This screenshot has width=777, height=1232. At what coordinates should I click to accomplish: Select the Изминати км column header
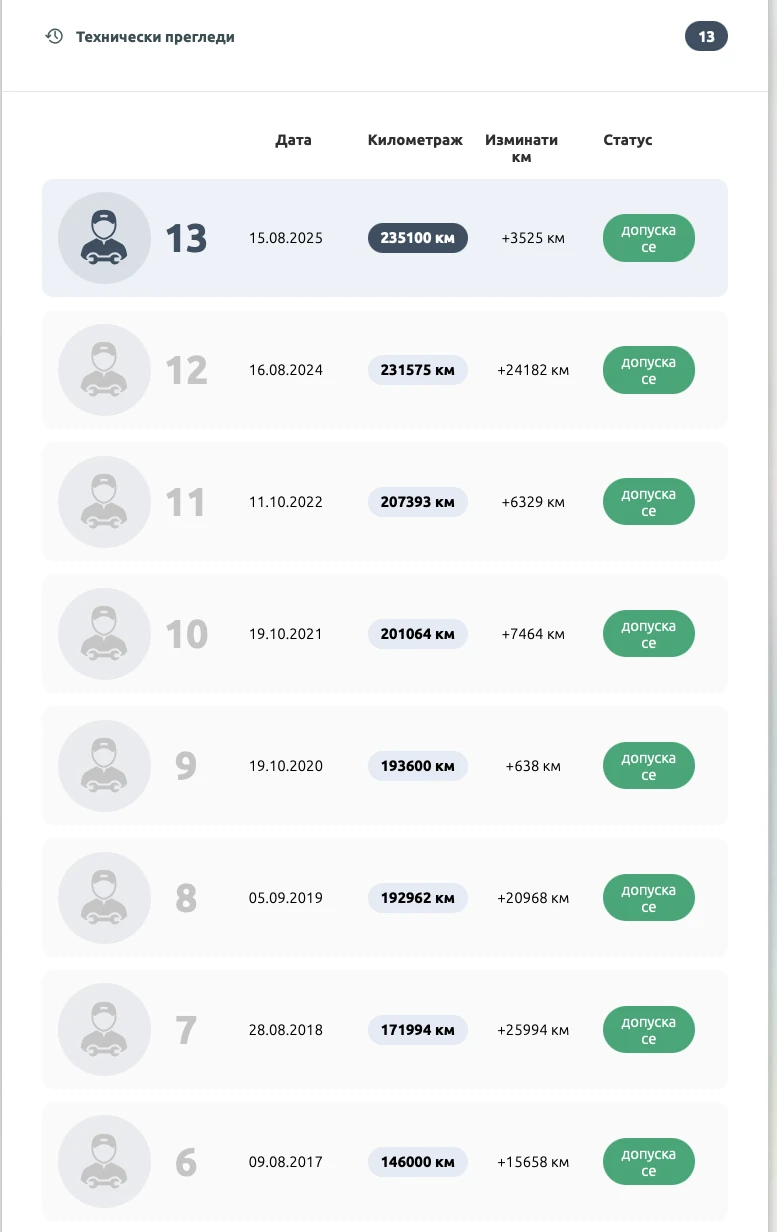pyautogui.click(x=521, y=148)
